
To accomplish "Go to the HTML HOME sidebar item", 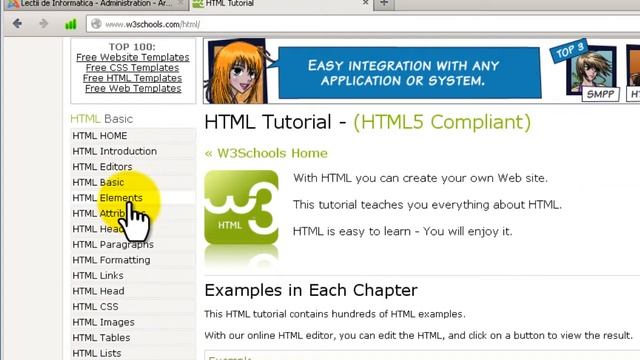I will point(133,136).
